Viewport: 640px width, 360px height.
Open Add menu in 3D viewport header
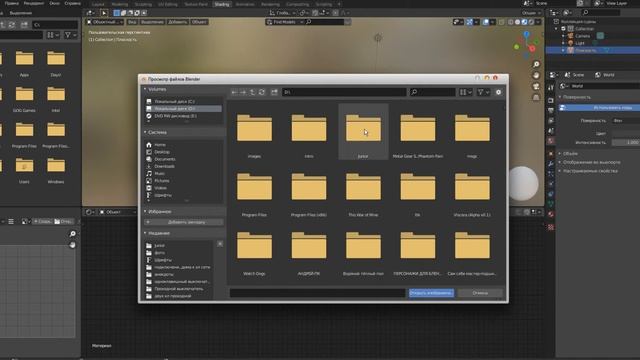click(x=178, y=22)
